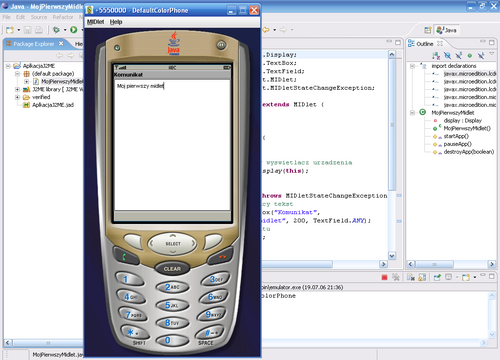This screenshot has width=500, height=360.
Task: Collapse the AplikacjaJ2ME project node
Action: (8, 66)
